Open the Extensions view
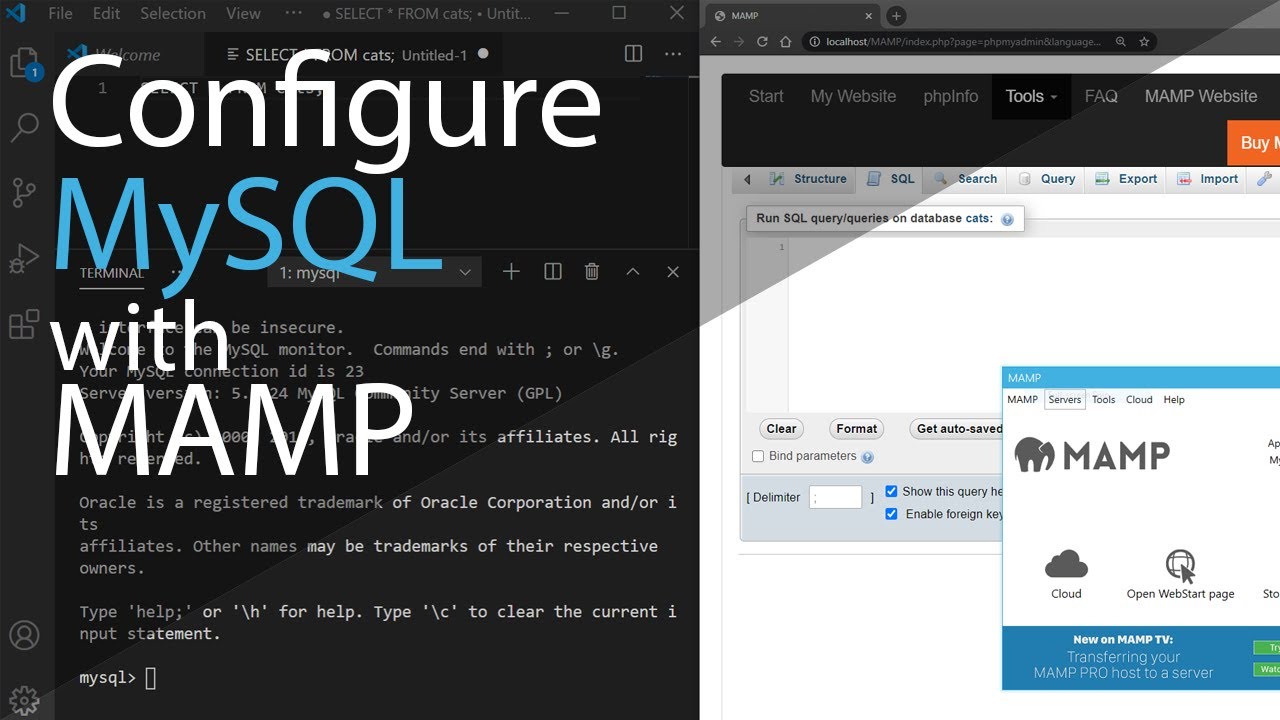Screen dimensions: 1280x720 [24, 323]
